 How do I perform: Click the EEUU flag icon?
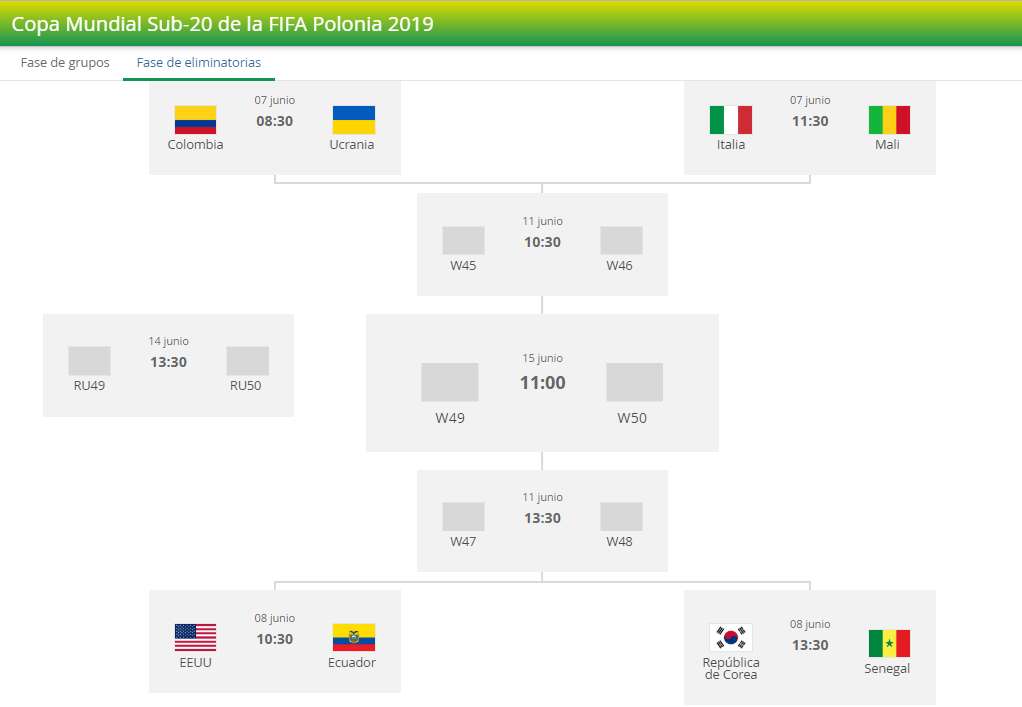(x=195, y=637)
